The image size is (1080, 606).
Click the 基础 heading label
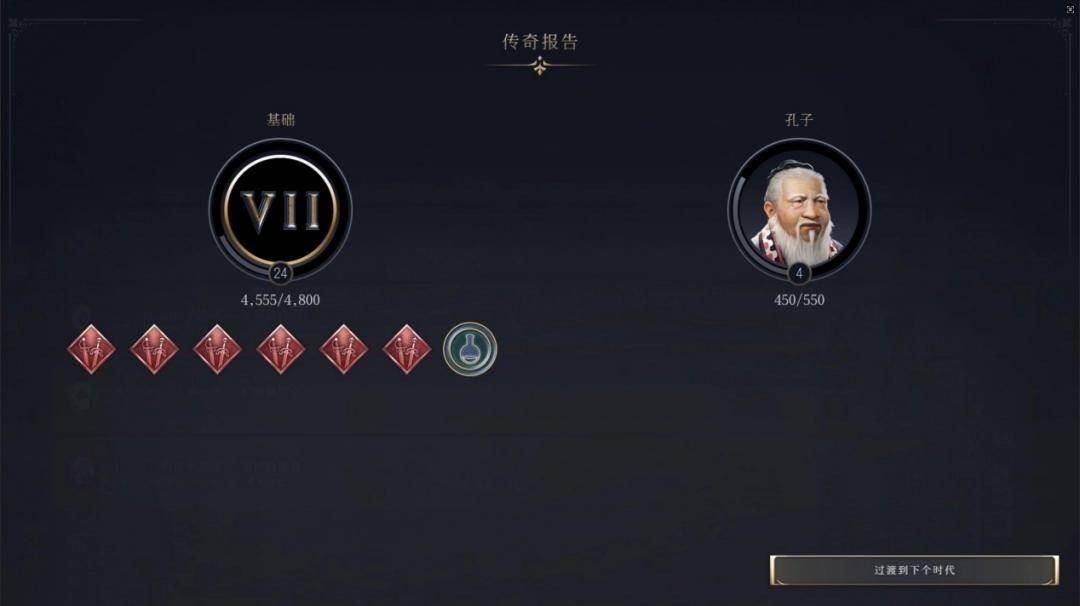tap(280, 120)
